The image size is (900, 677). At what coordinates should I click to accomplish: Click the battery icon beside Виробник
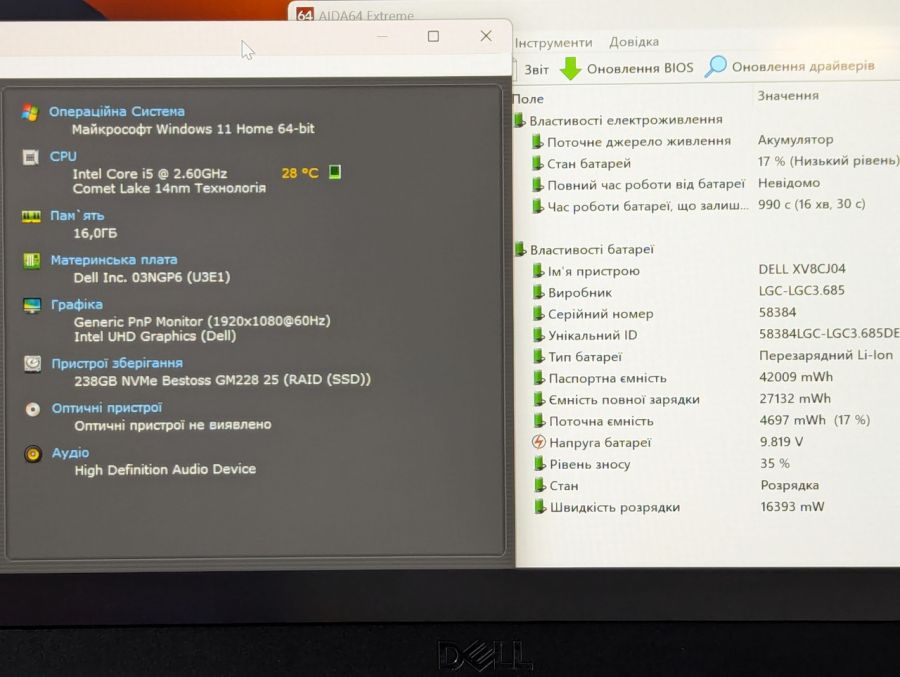pyautogui.click(x=538, y=292)
